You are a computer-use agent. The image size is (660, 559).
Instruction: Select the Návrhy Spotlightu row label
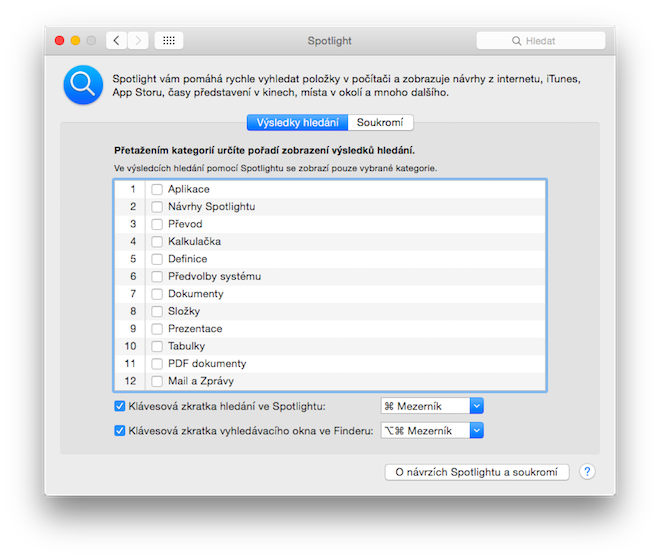(x=211, y=207)
